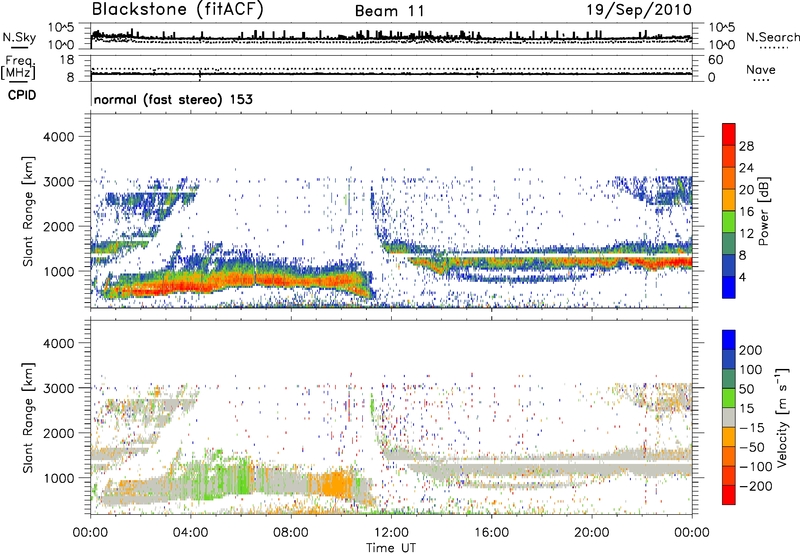The width and height of the screenshot is (800, 554).
Task: Click the '08:00' time axis label
Action: pos(291,533)
